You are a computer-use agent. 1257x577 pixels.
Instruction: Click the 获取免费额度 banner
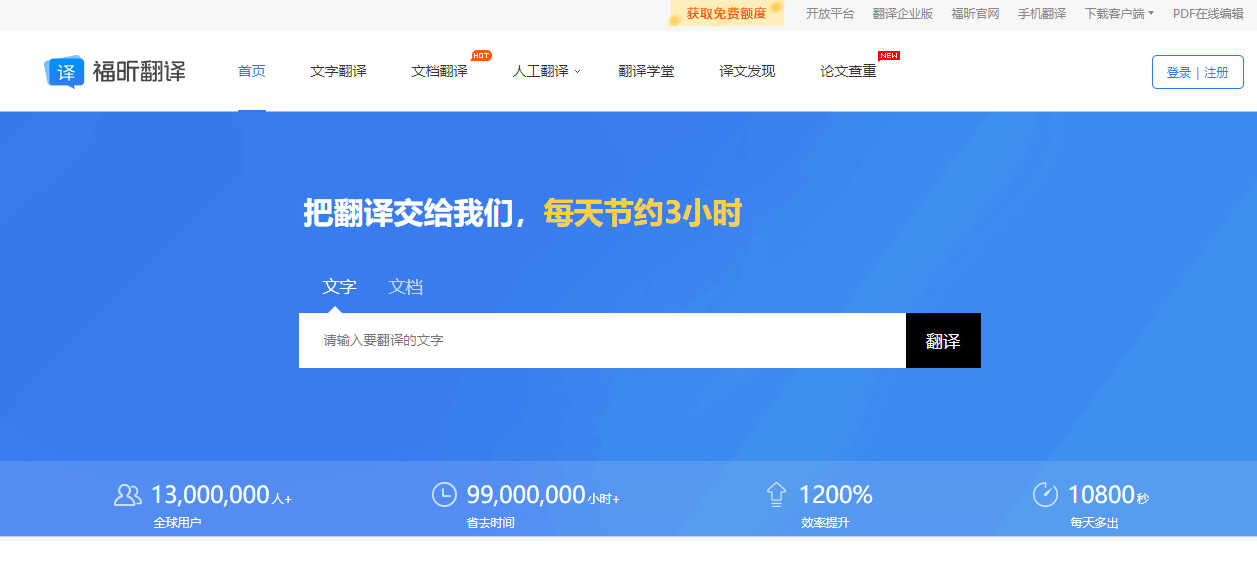point(727,13)
